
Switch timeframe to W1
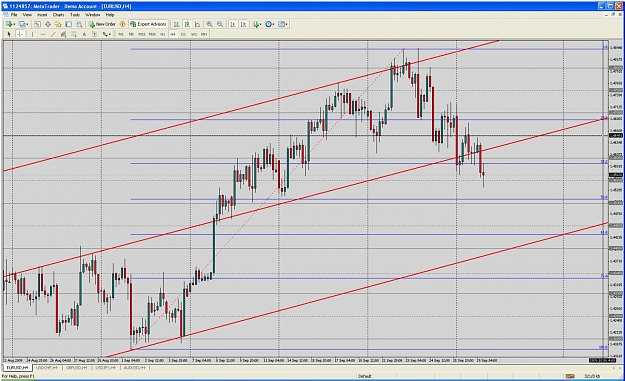[x=194, y=34]
